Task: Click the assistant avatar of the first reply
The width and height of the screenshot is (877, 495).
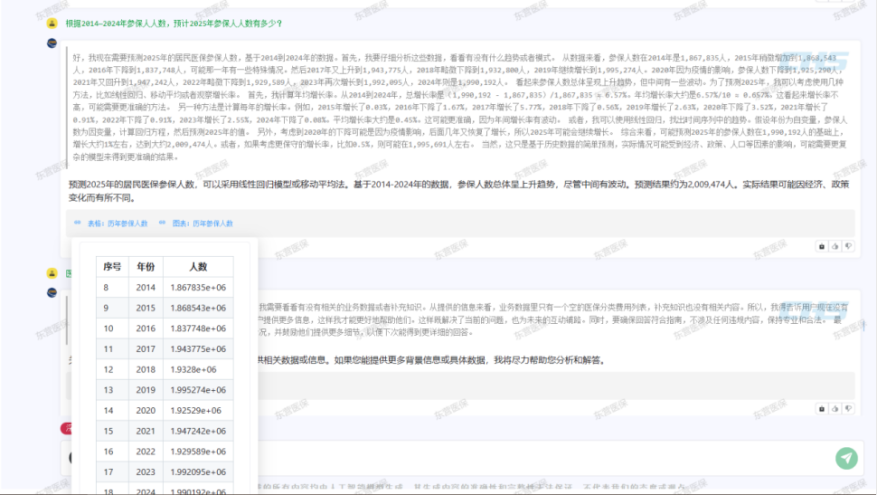Action: click(x=52, y=44)
